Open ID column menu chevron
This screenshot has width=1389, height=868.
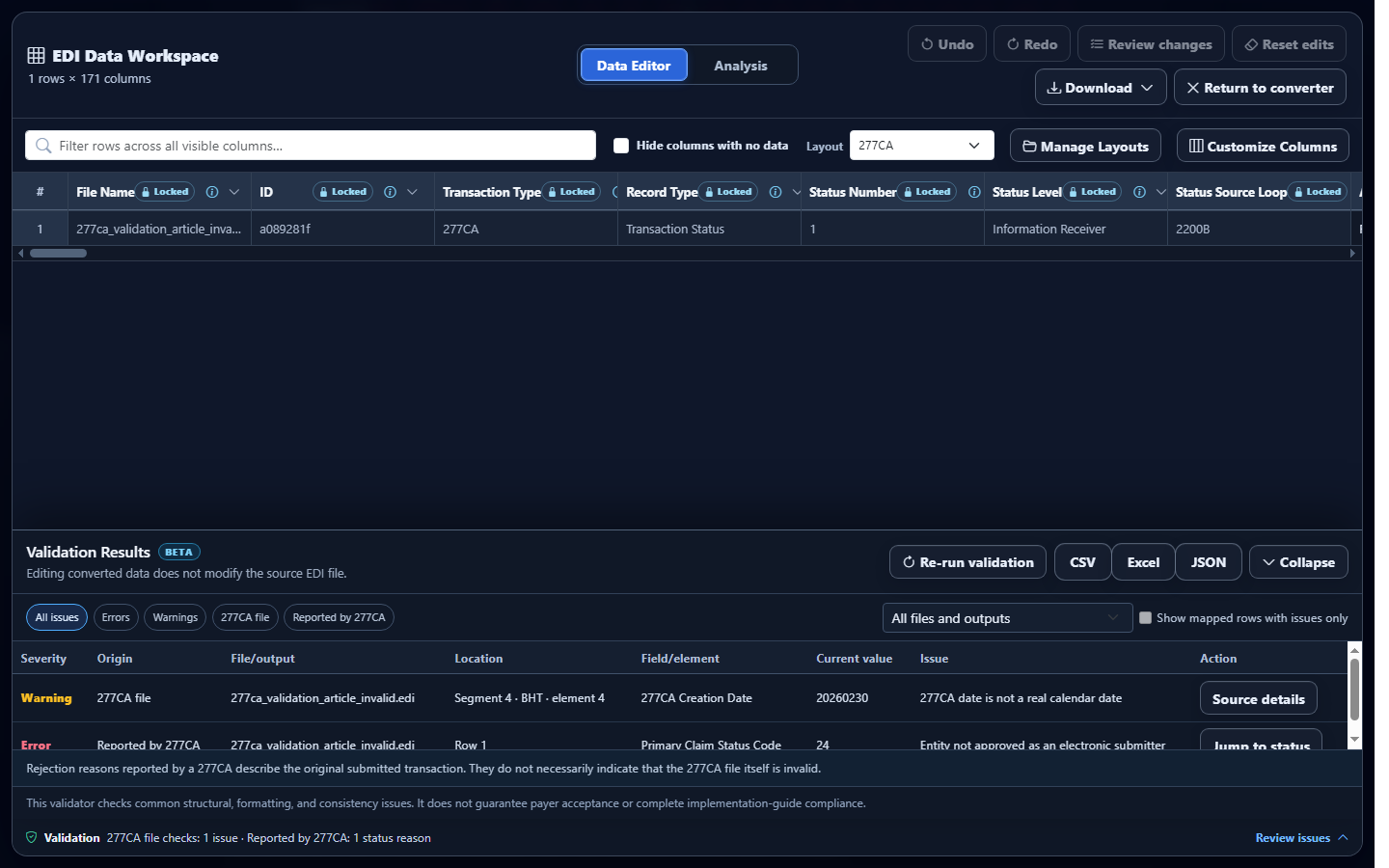(412, 192)
